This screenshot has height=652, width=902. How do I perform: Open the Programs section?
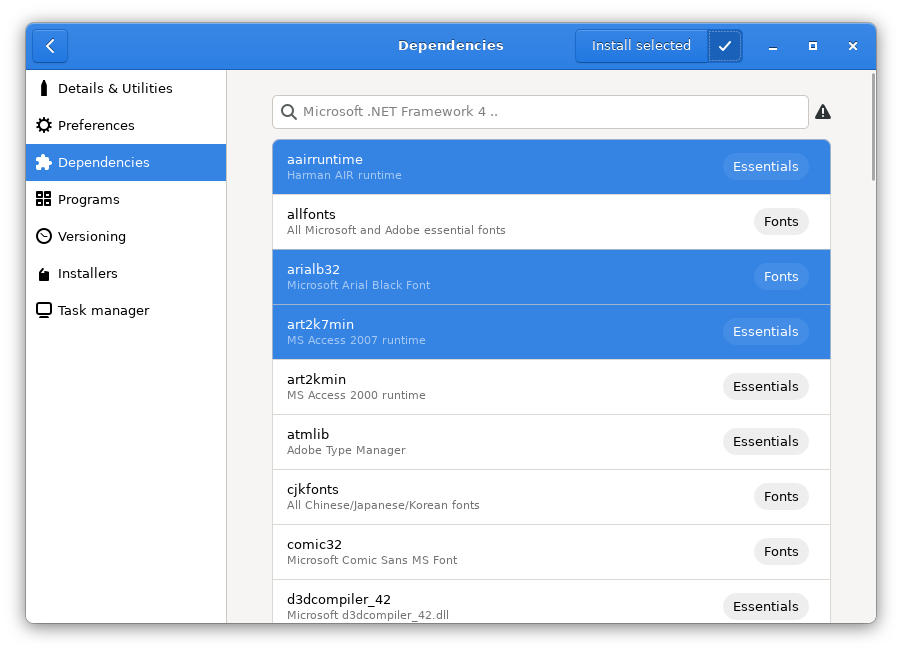click(126, 199)
